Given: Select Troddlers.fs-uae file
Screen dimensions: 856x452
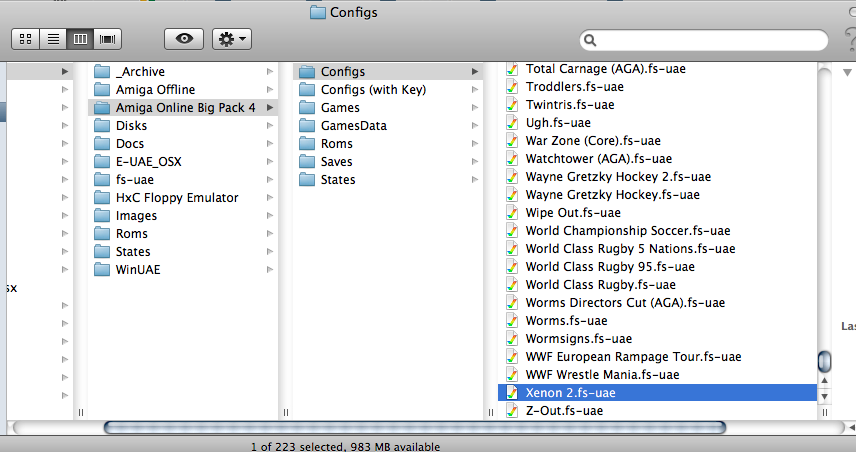Looking at the screenshot, I should [657, 87].
